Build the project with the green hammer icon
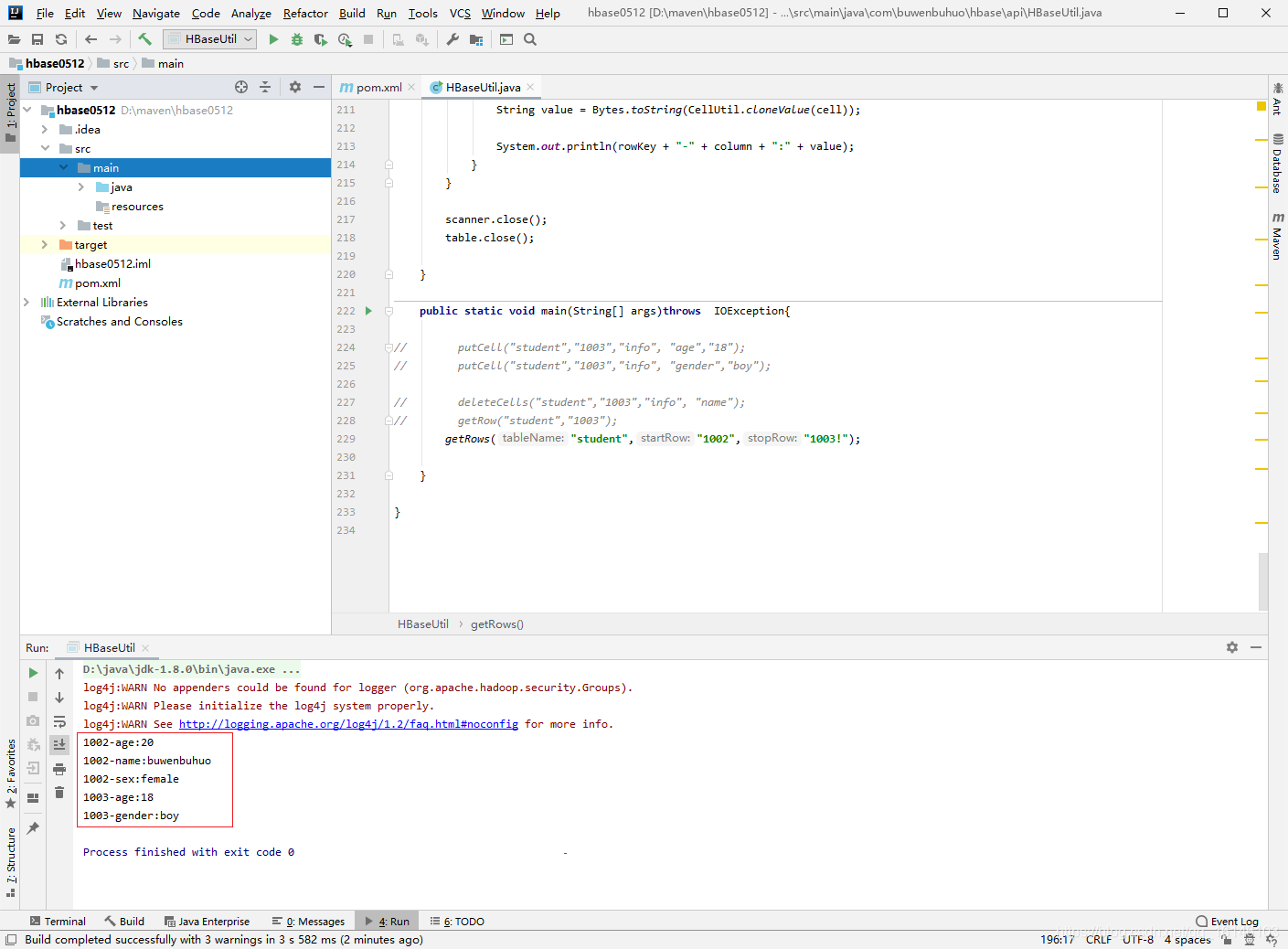This screenshot has height=949, width=1288. (x=144, y=39)
